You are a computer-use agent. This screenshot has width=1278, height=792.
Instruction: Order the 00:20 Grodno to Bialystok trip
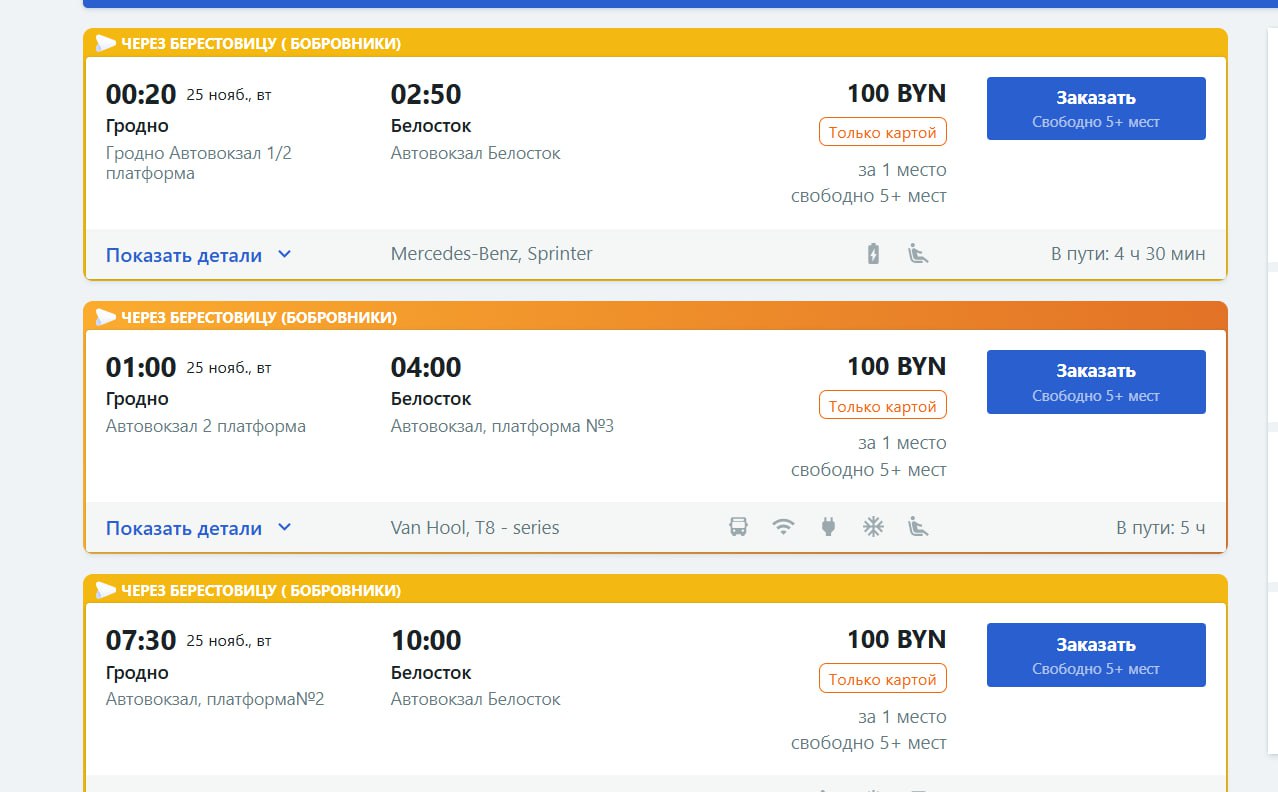pos(1096,108)
